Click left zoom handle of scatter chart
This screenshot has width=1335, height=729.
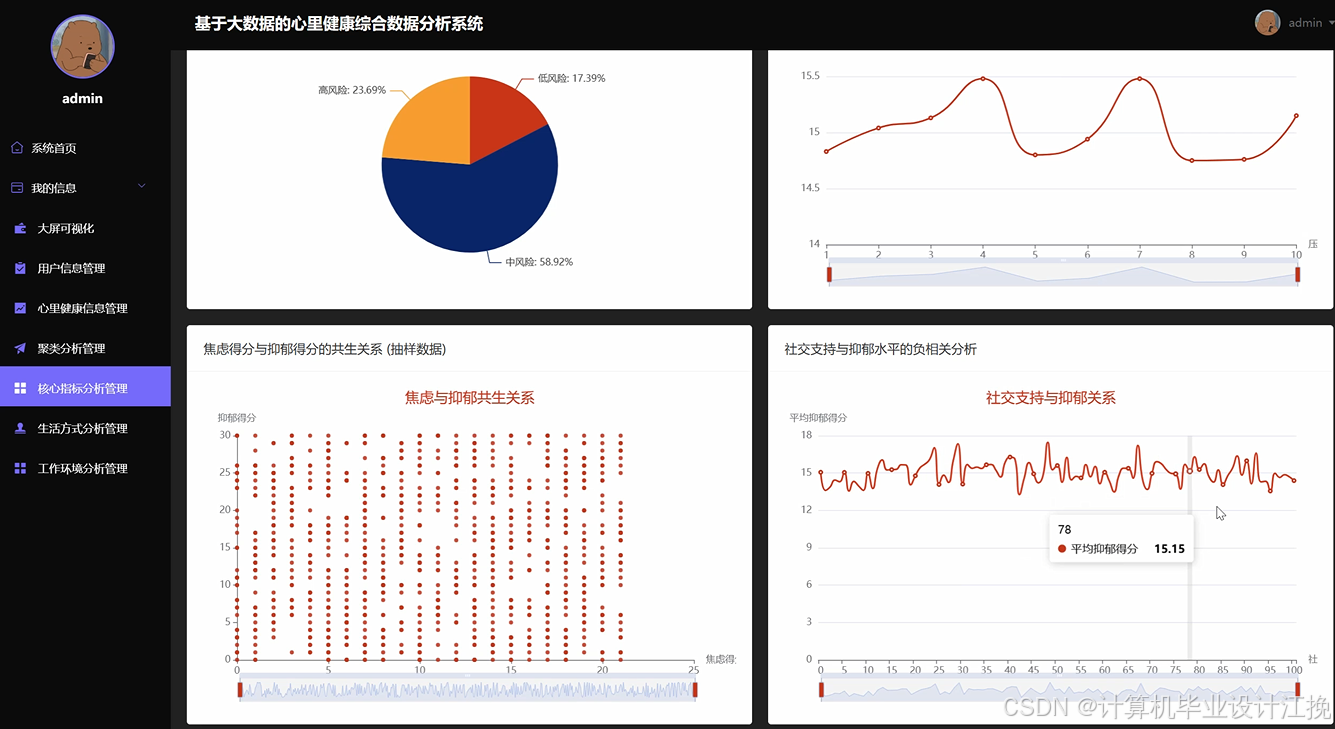coord(240,690)
